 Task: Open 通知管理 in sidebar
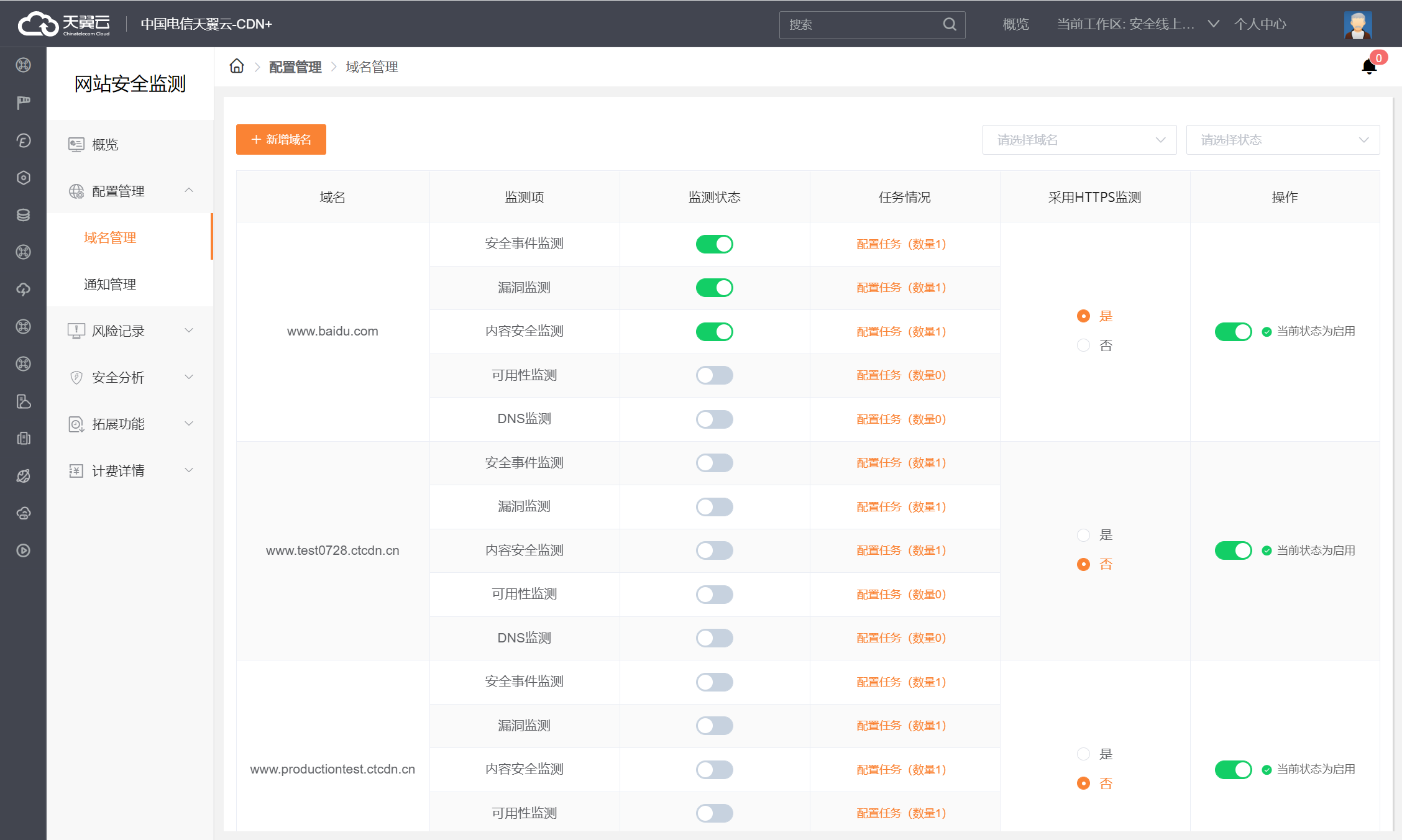(110, 285)
